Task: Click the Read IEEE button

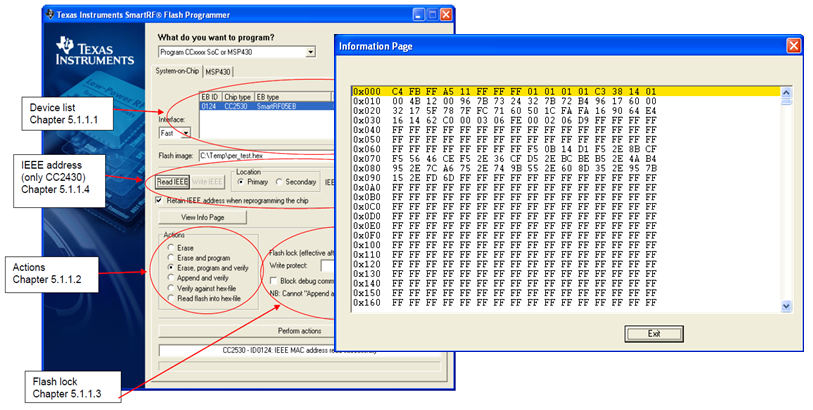Action: pyautogui.click(x=172, y=182)
